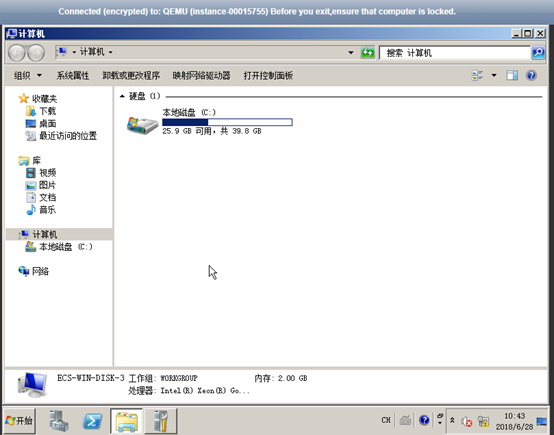Click 映射网络驱动器 button

pos(201,75)
